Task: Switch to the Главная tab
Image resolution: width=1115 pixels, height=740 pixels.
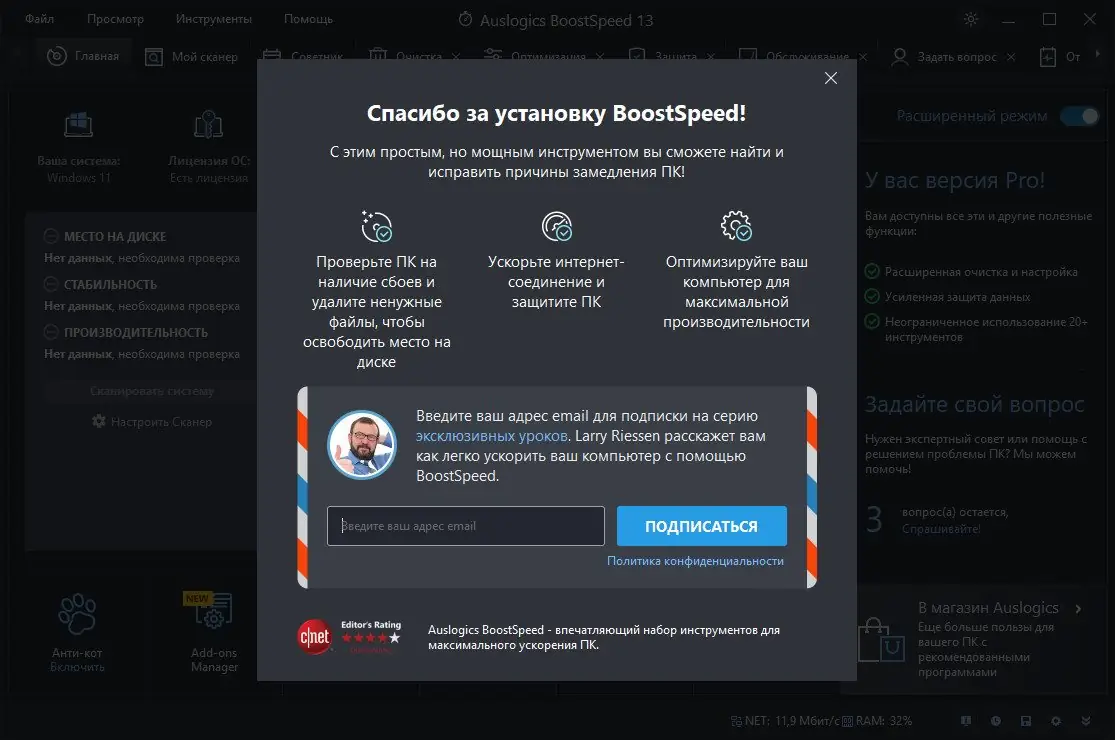Action: tap(83, 56)
